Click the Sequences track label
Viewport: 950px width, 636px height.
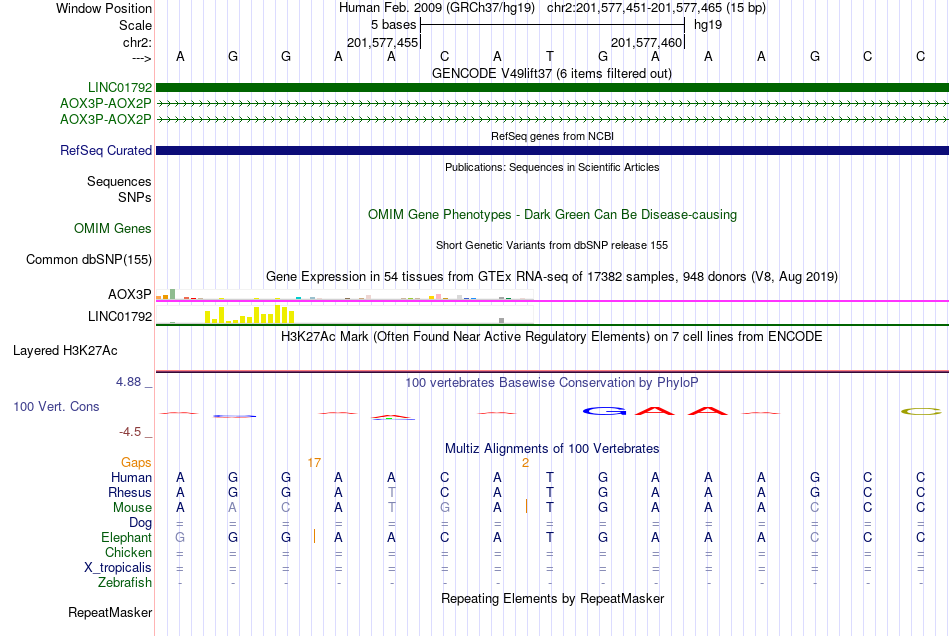pos(119,181)
